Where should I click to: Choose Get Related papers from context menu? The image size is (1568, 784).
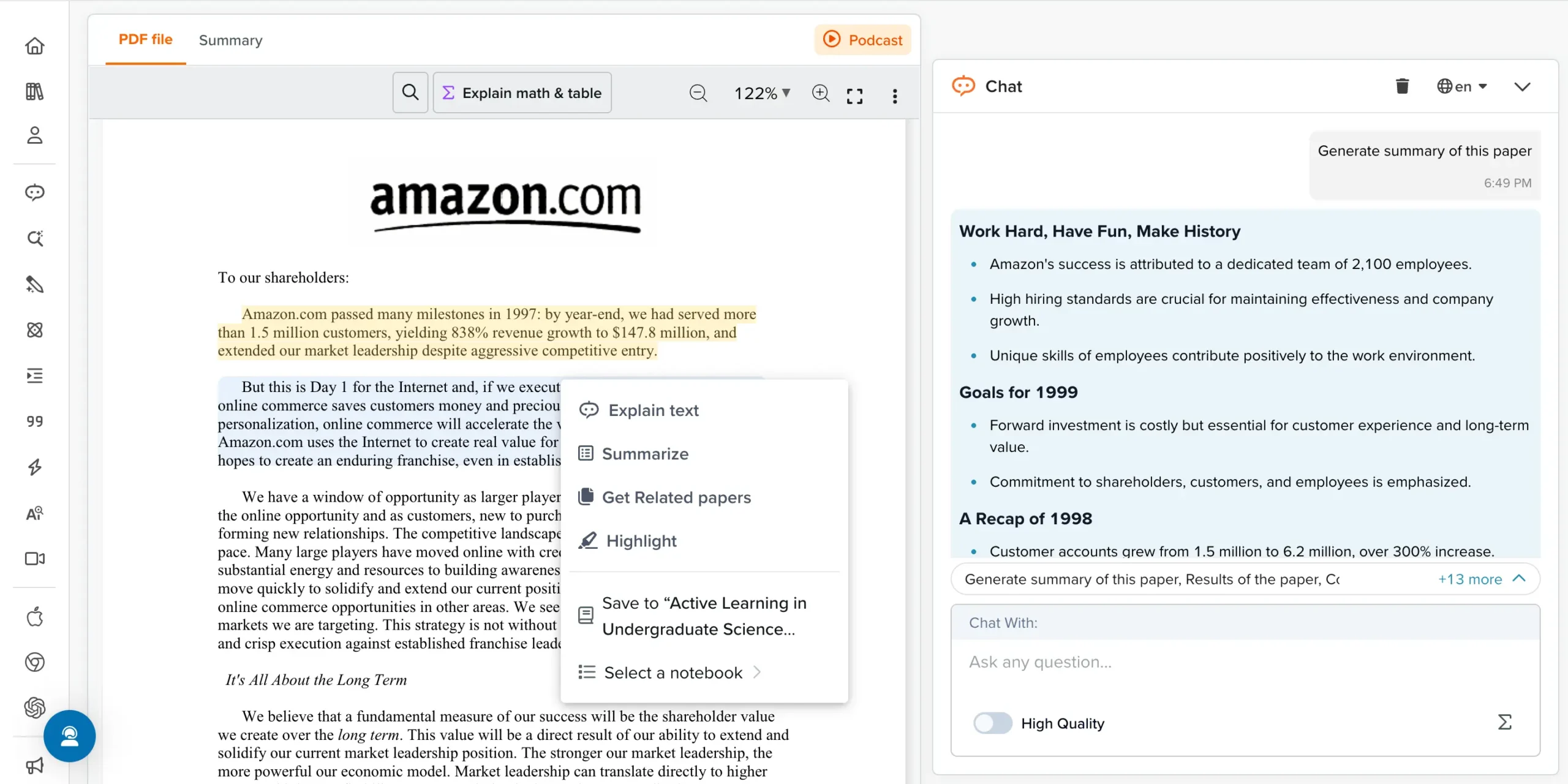704,497
